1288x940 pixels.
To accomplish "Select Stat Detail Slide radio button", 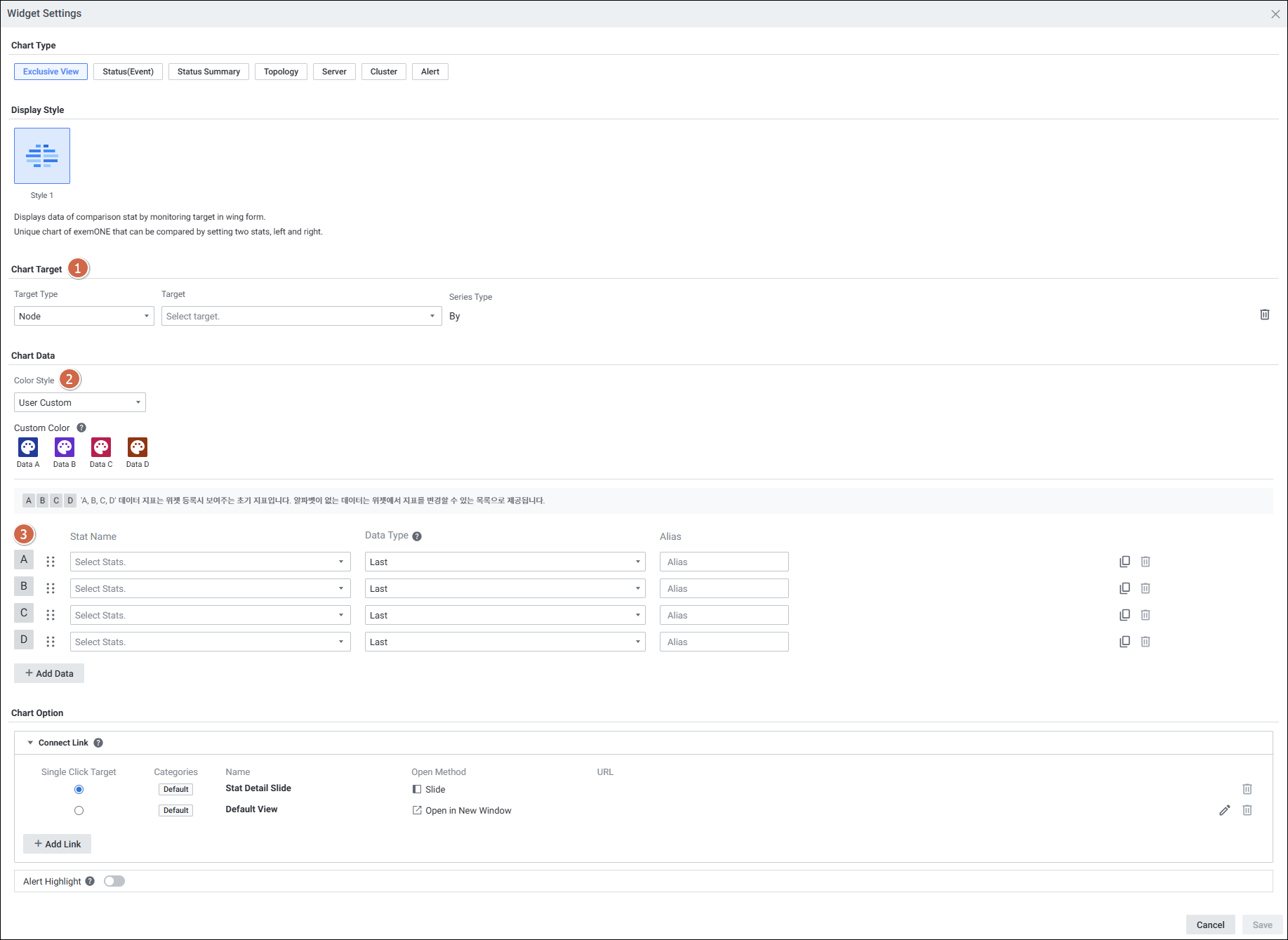I will [x=79, y=789].
